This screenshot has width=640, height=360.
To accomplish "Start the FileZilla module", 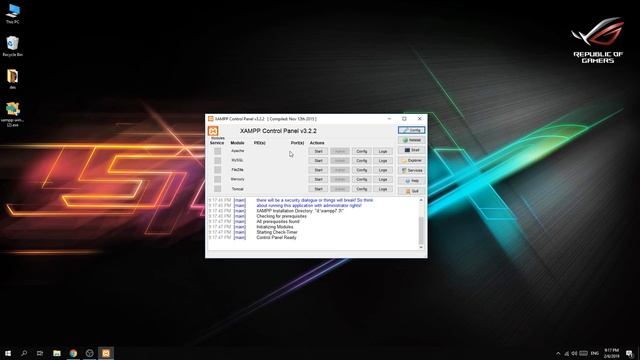I will (x=318, y=170).
